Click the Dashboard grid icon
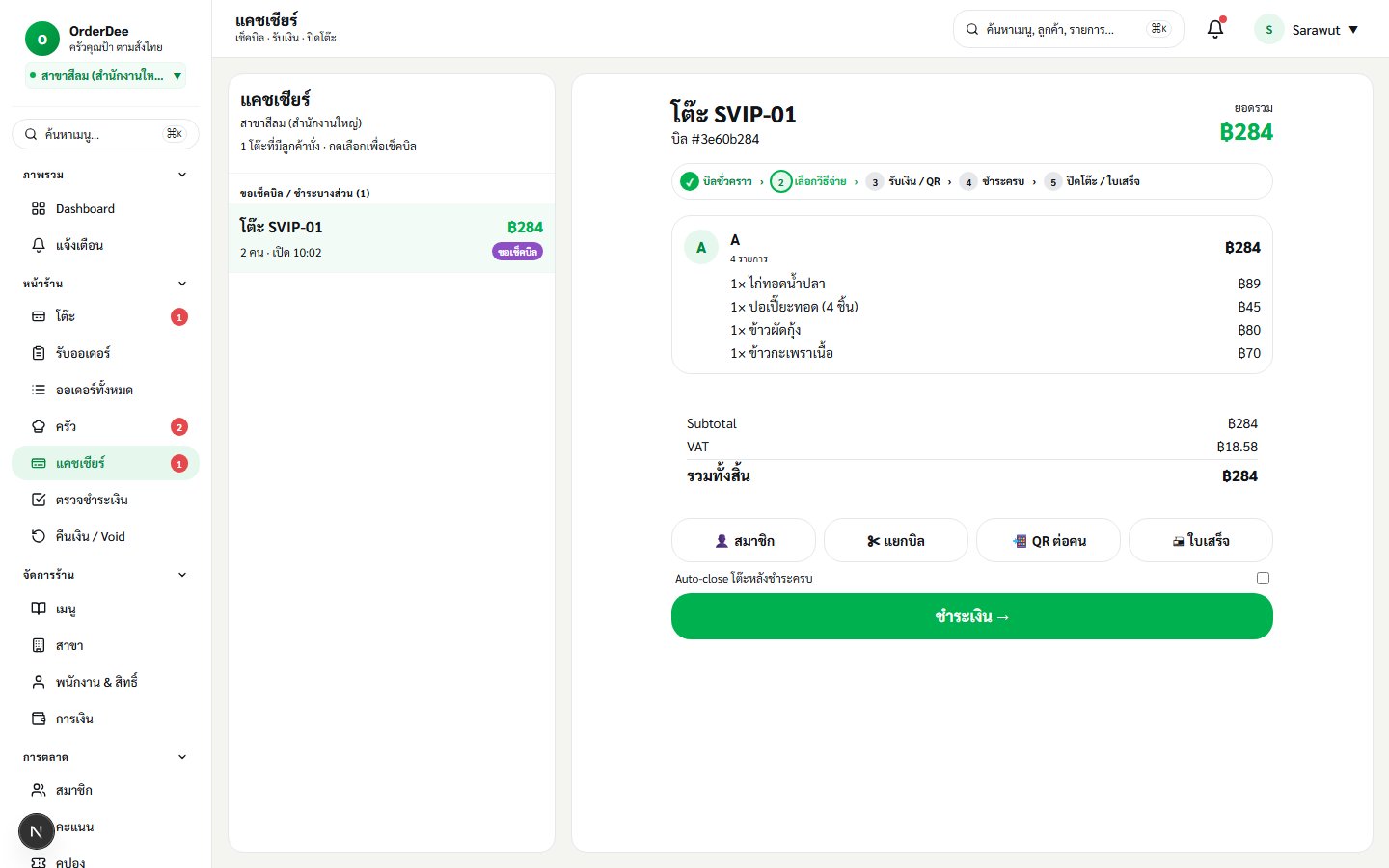The width and height of the screenshot is (1389, 868). click(x=39, y=208)
